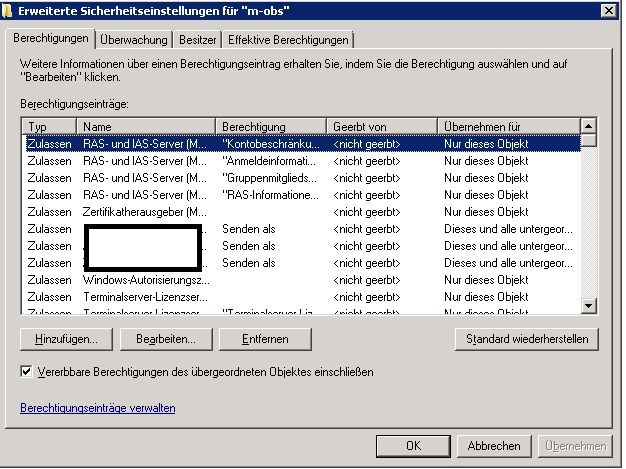The image size is (626, 469).
Task: Open the Besitzer tab
Action: pyautogui.click(x=197, y=40)
